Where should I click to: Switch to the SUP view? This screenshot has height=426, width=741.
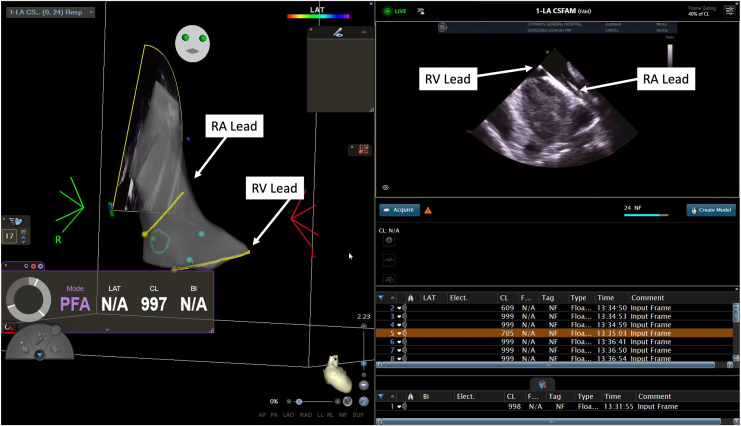(x=358, y=415)
